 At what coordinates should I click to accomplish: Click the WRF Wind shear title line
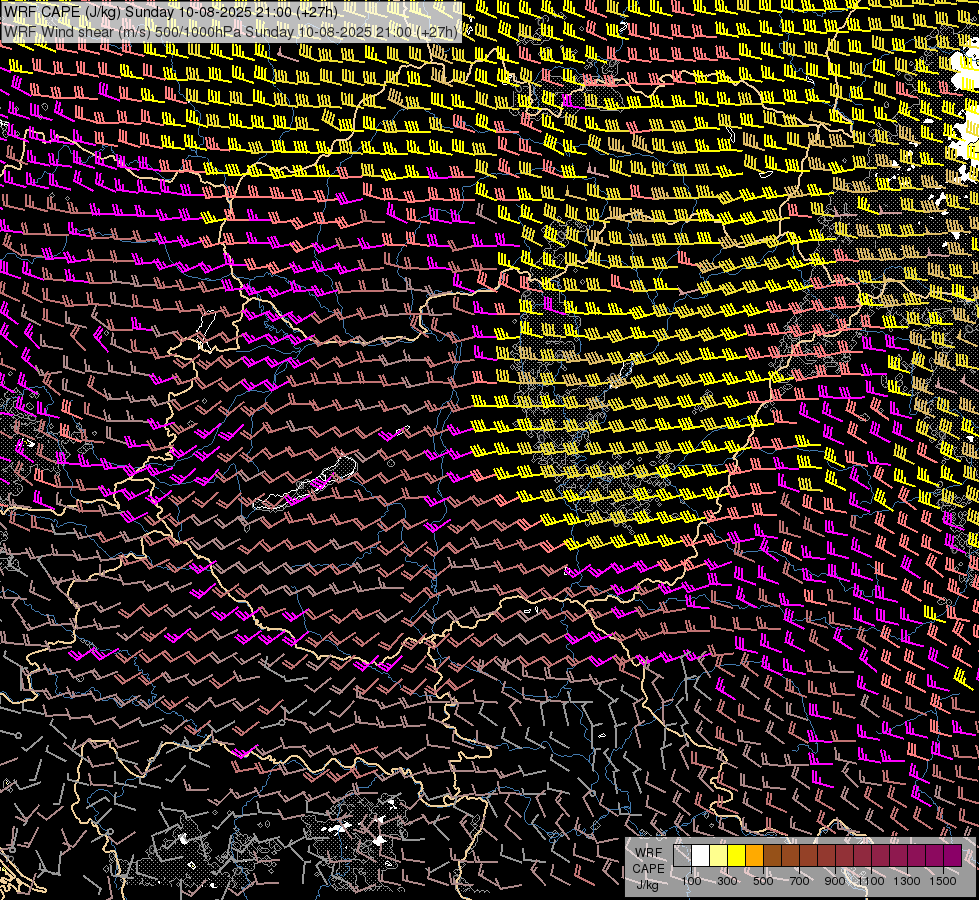tap(230, 32)
